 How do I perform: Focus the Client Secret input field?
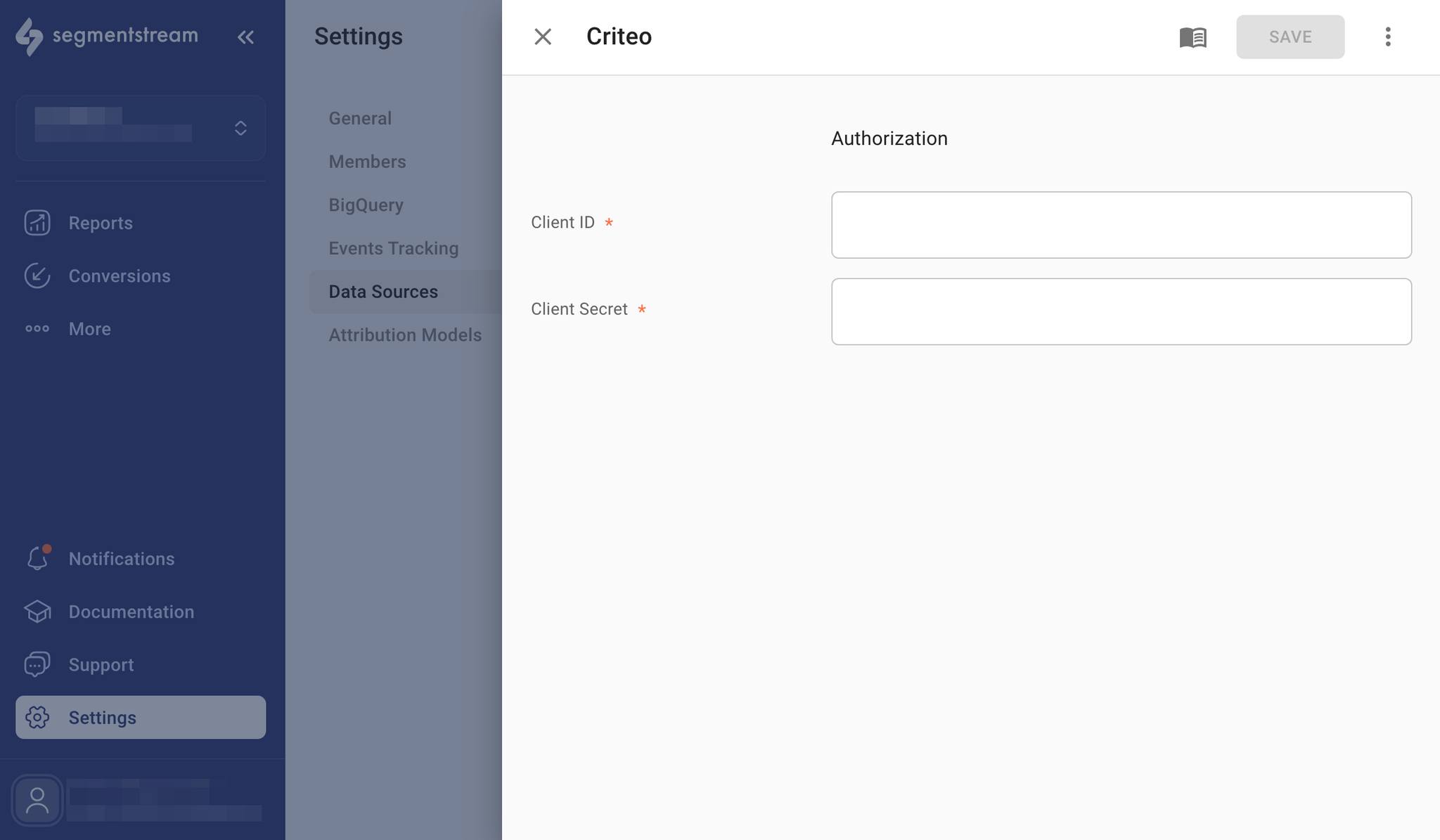(1121, 311)
